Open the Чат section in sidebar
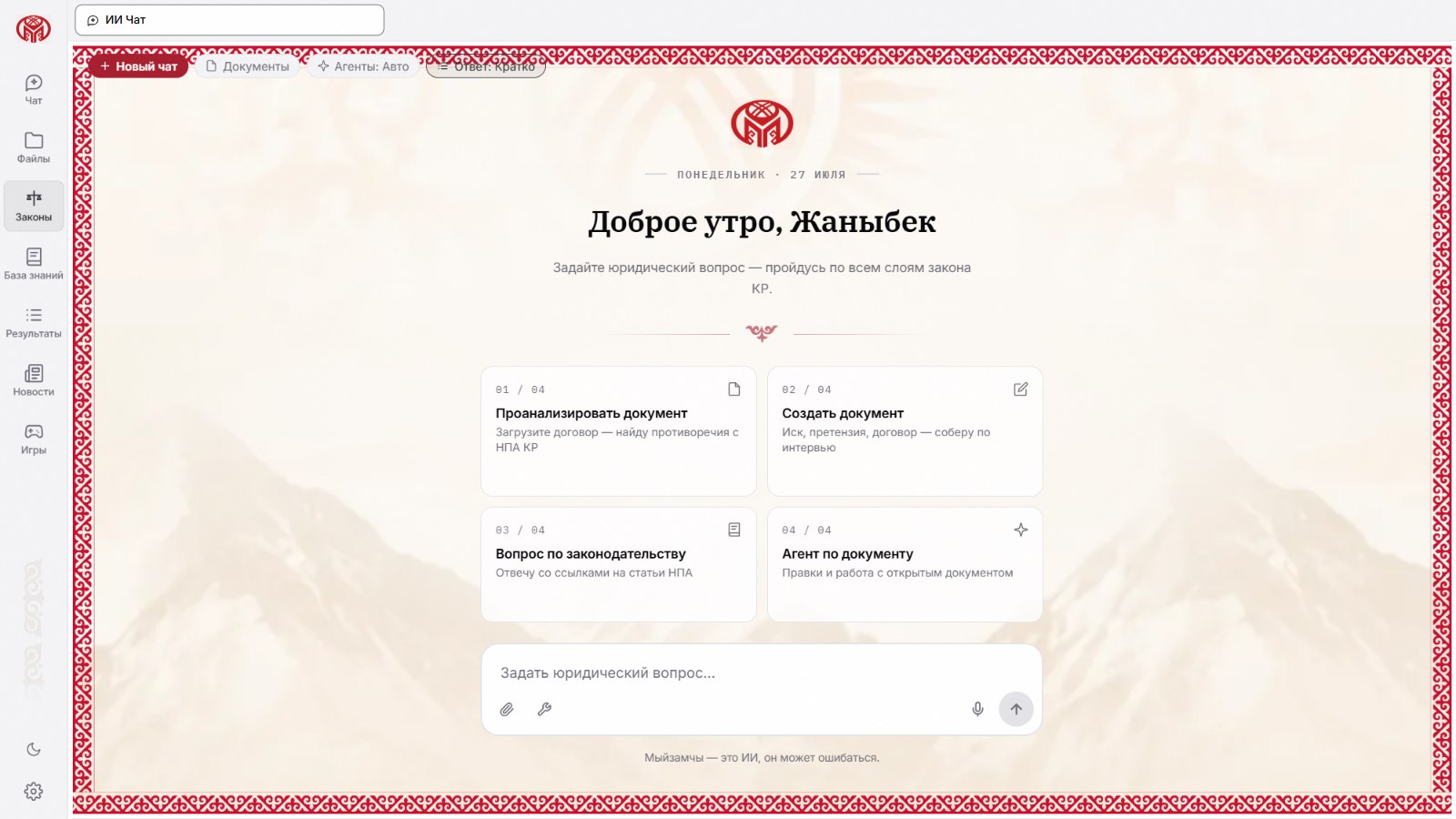 [34, 89]
